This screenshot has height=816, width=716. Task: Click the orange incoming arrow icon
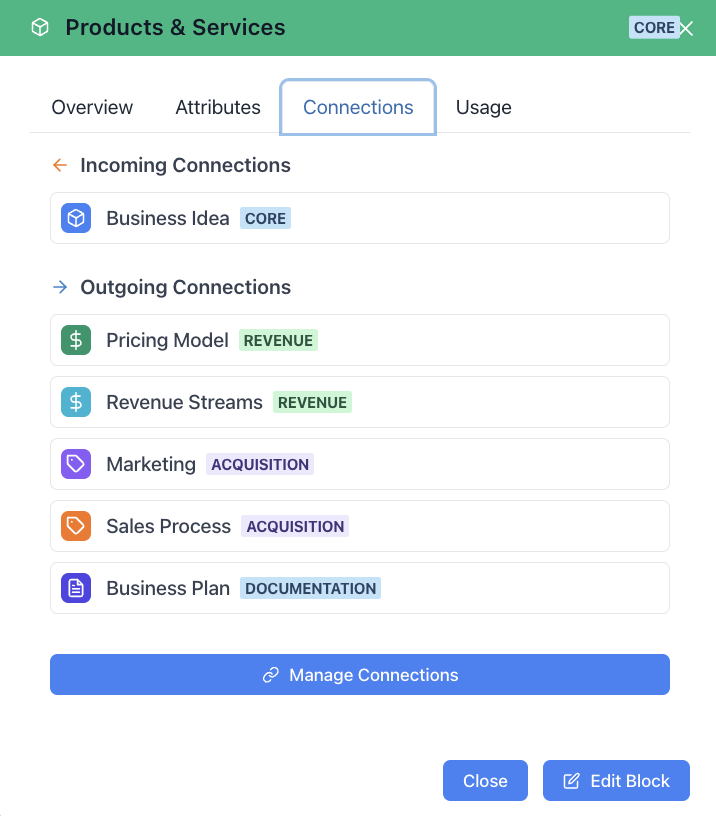click(60, 165)
